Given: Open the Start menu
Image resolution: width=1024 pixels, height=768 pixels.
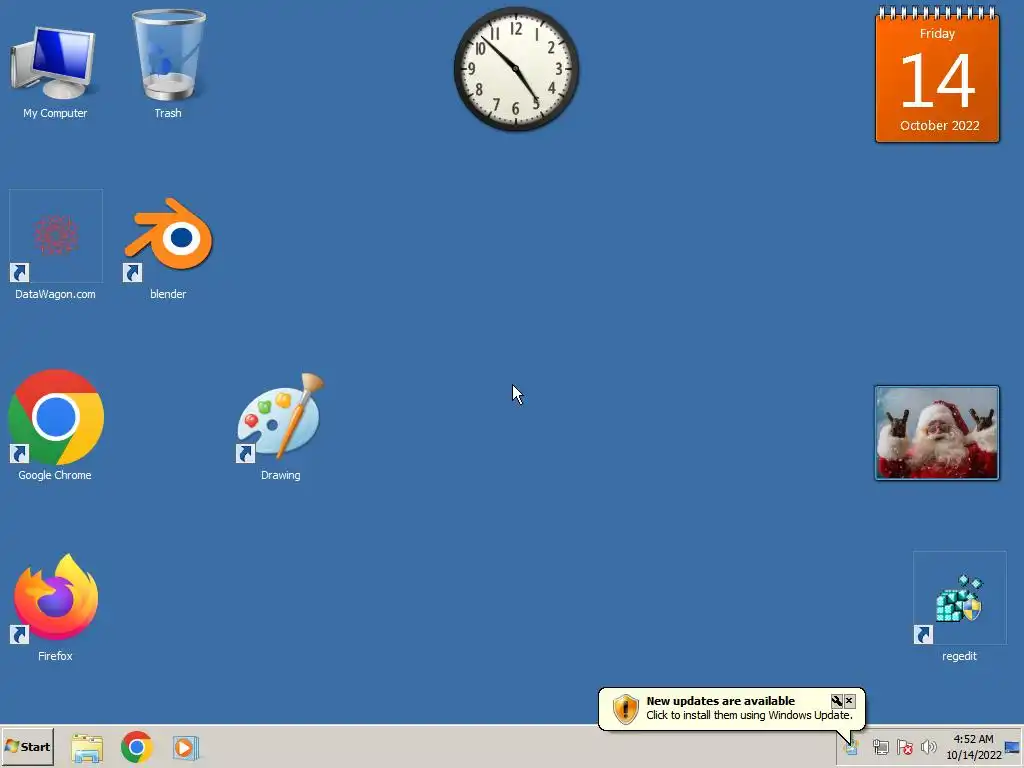Looking at the screenshot, I should (27, 746).
